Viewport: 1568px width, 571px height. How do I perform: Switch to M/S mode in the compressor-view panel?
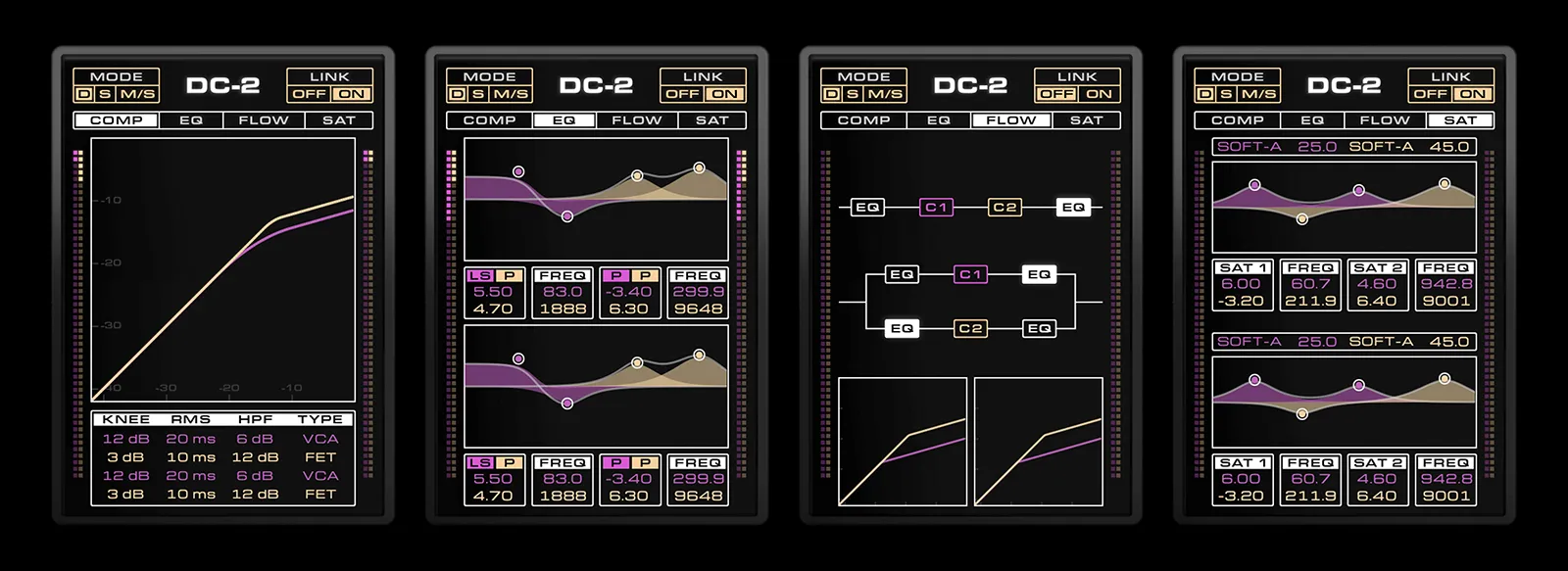[x=137, y=94]
